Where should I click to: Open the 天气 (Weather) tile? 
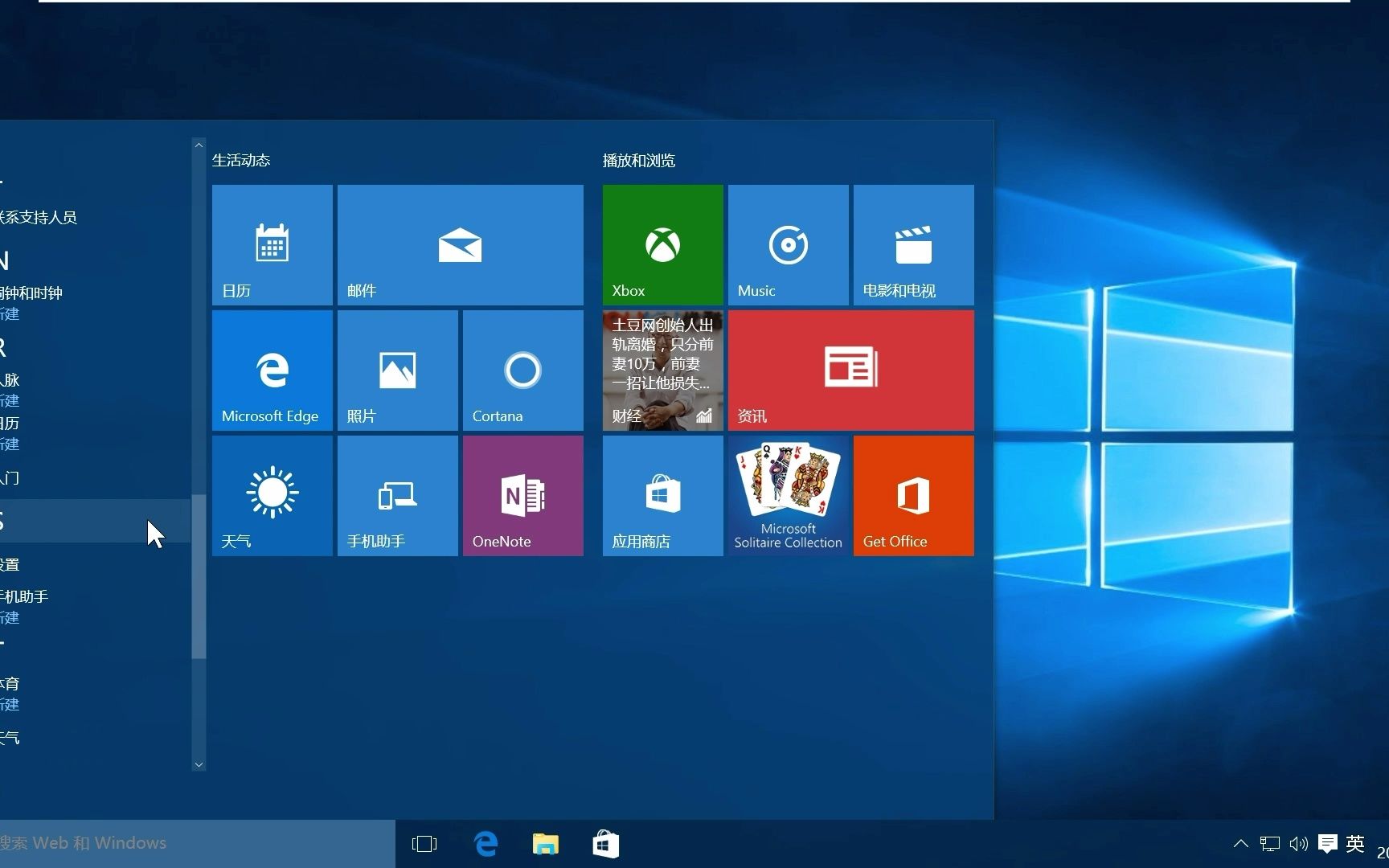pos(271,495)
